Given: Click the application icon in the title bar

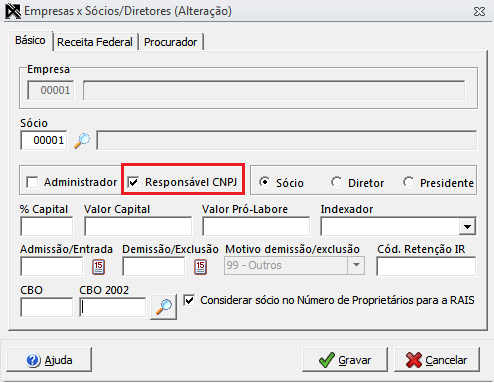Looking at the screenshot, I should [13, 11].
